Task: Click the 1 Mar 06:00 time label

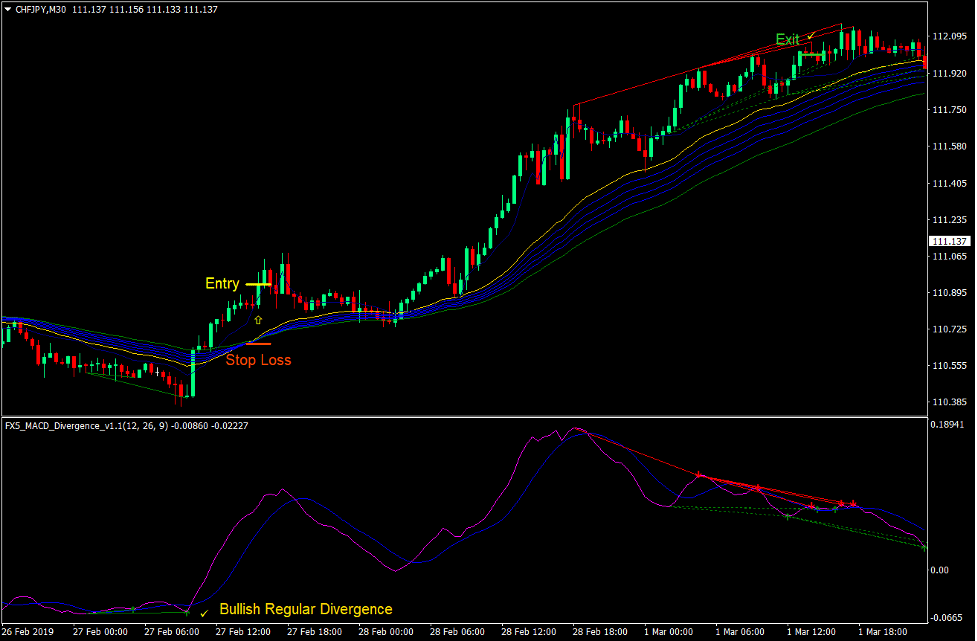Action: click(x=742, y=632)
